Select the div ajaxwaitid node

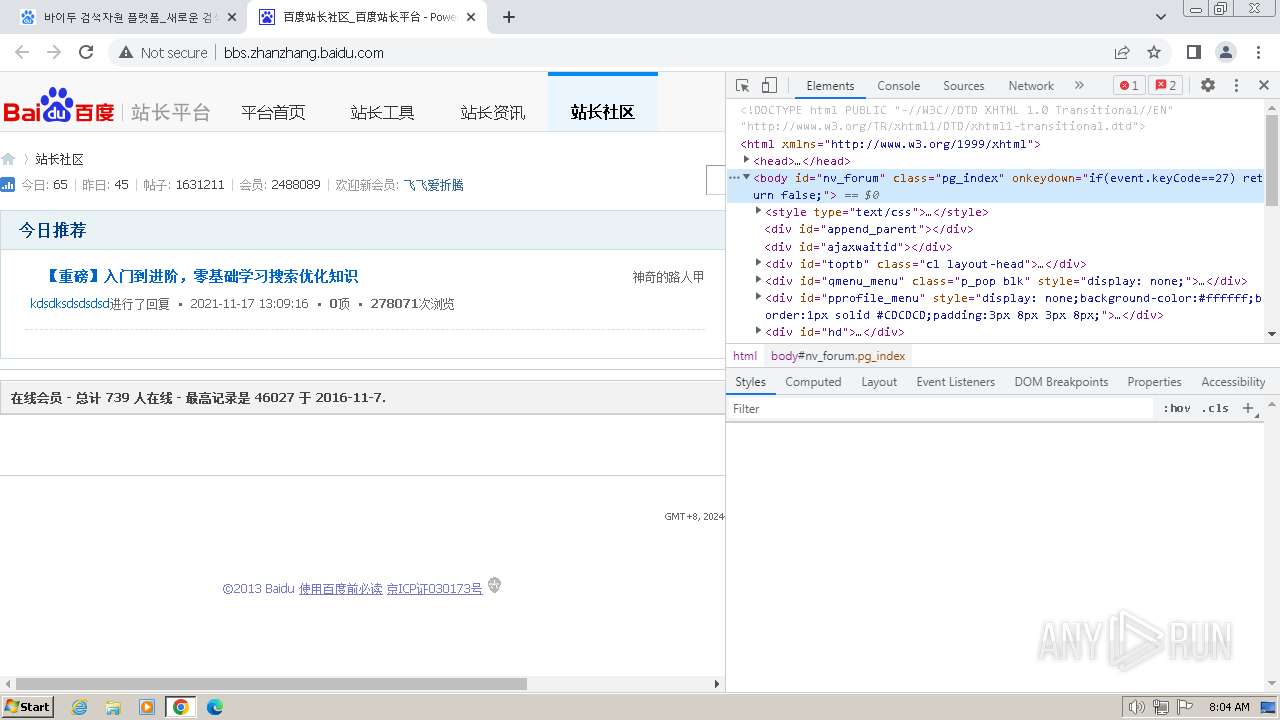pyautogui.click(x=858, y=246)
